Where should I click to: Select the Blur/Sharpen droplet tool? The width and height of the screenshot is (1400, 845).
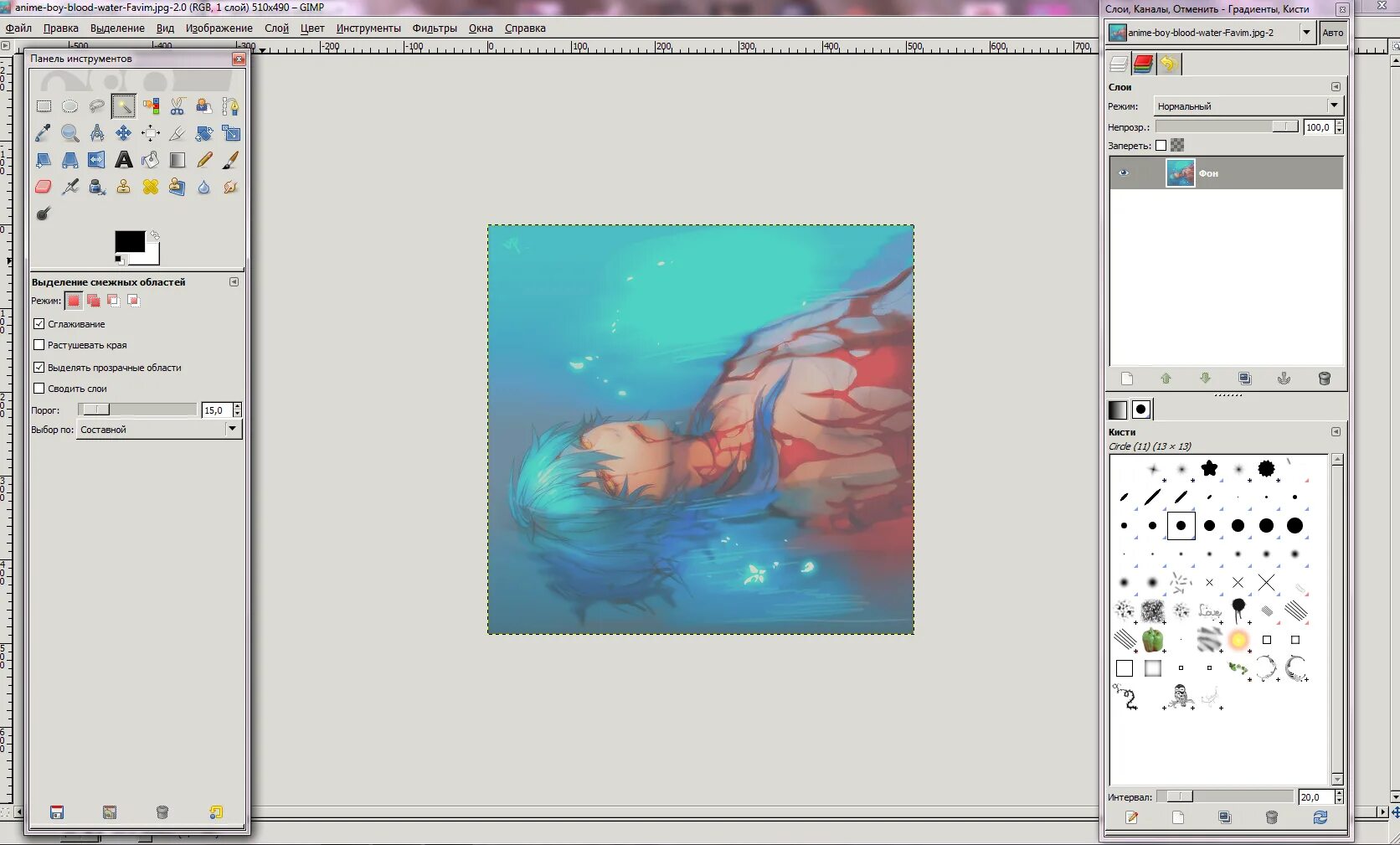204,187
